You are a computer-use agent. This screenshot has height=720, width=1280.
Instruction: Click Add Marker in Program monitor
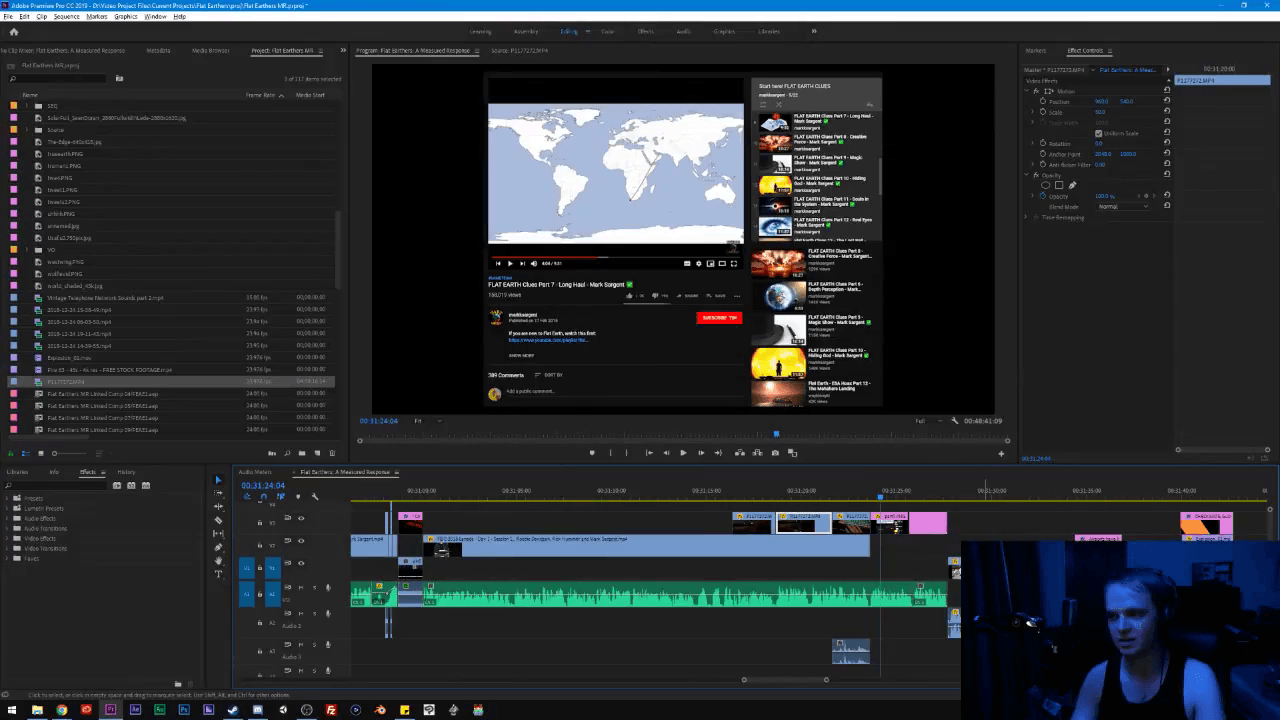tap(592, 453)
